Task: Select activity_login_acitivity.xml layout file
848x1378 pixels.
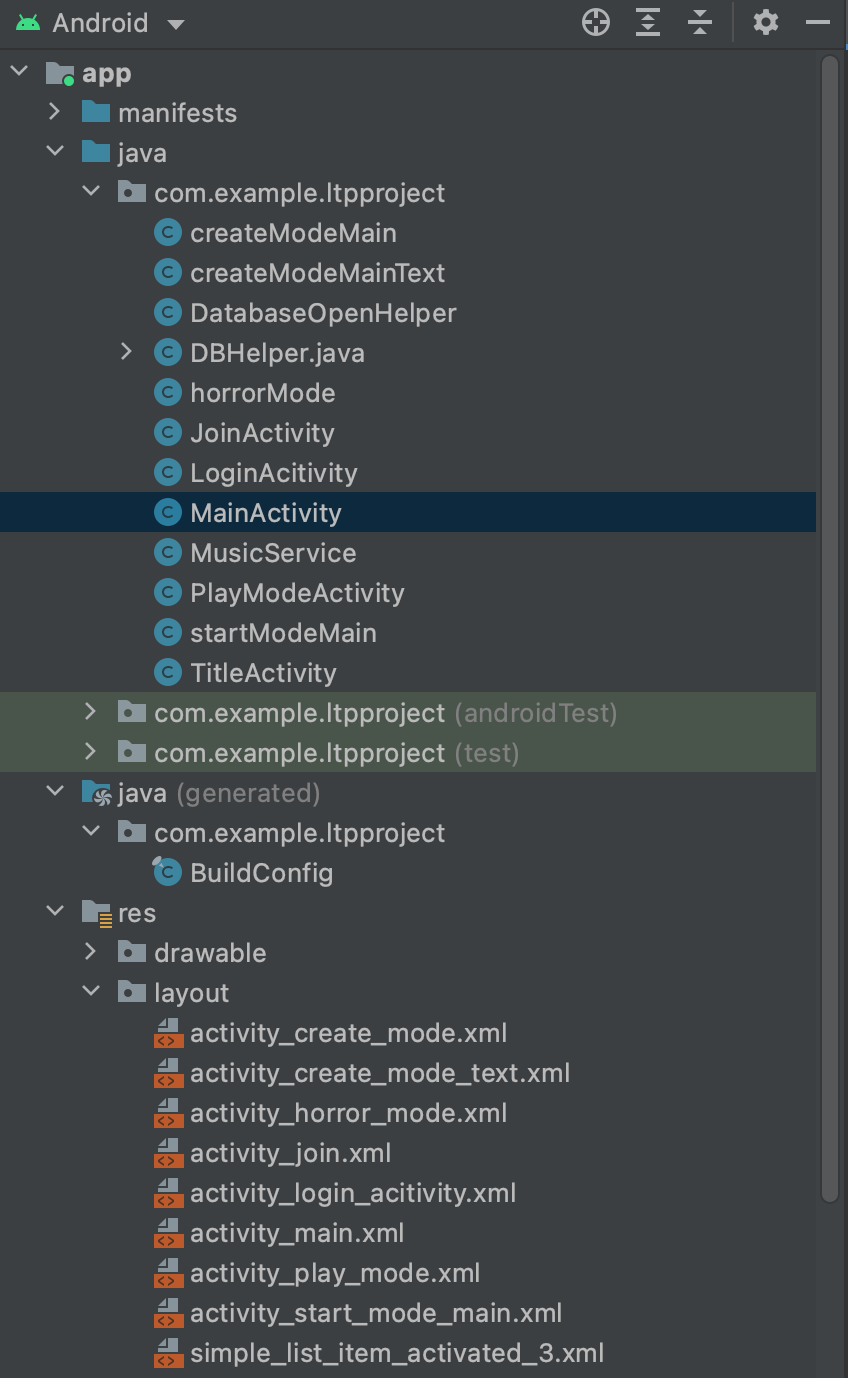Action: (x=353, y=1193)
